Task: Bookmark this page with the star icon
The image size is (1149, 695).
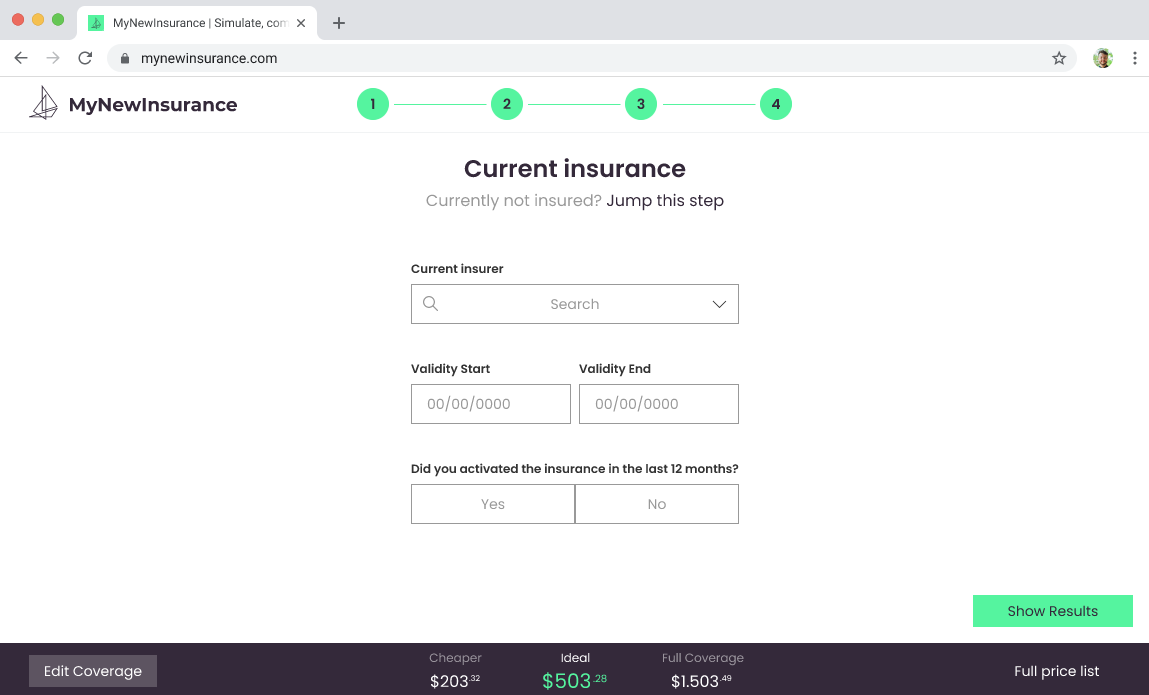Action: coord(1059,58)
